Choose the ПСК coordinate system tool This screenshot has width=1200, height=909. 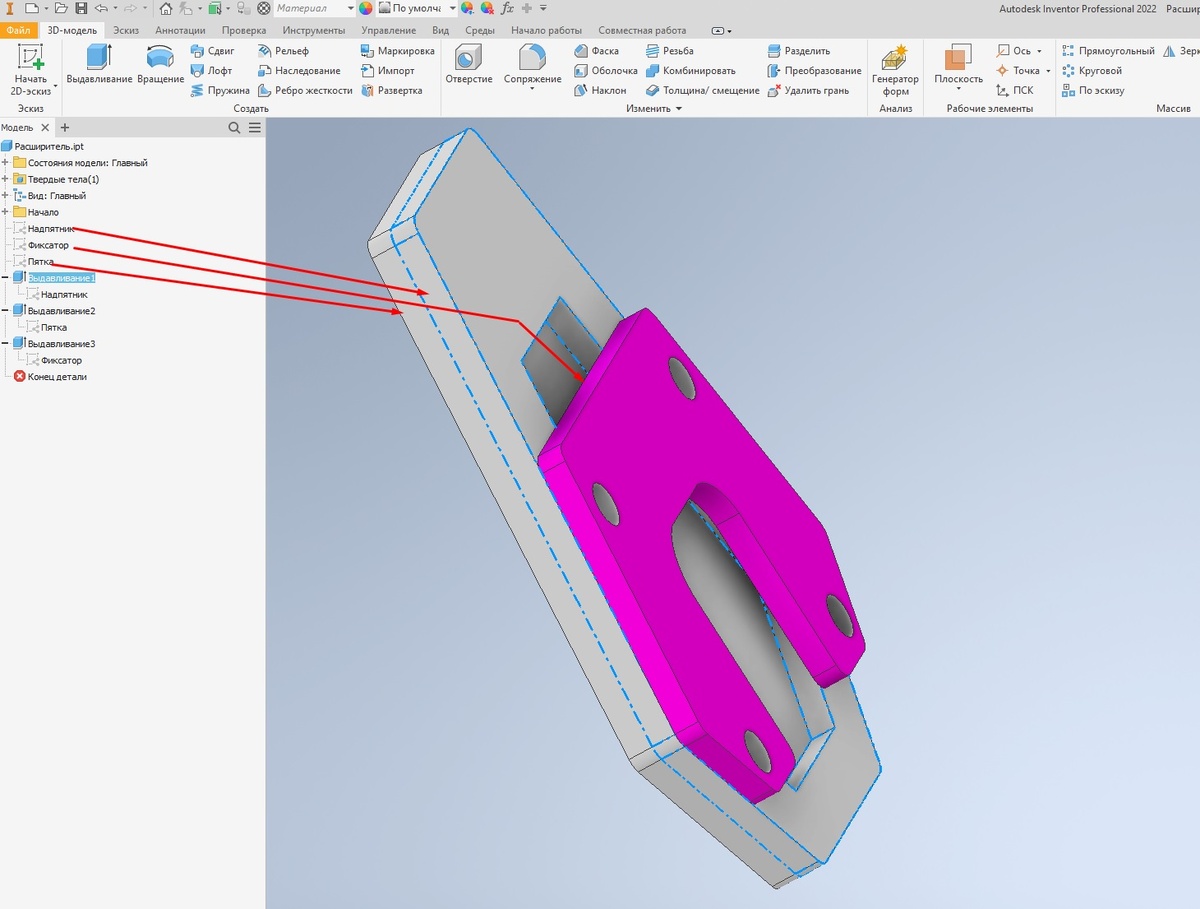pyautogui.click(x=1014, y=90)
